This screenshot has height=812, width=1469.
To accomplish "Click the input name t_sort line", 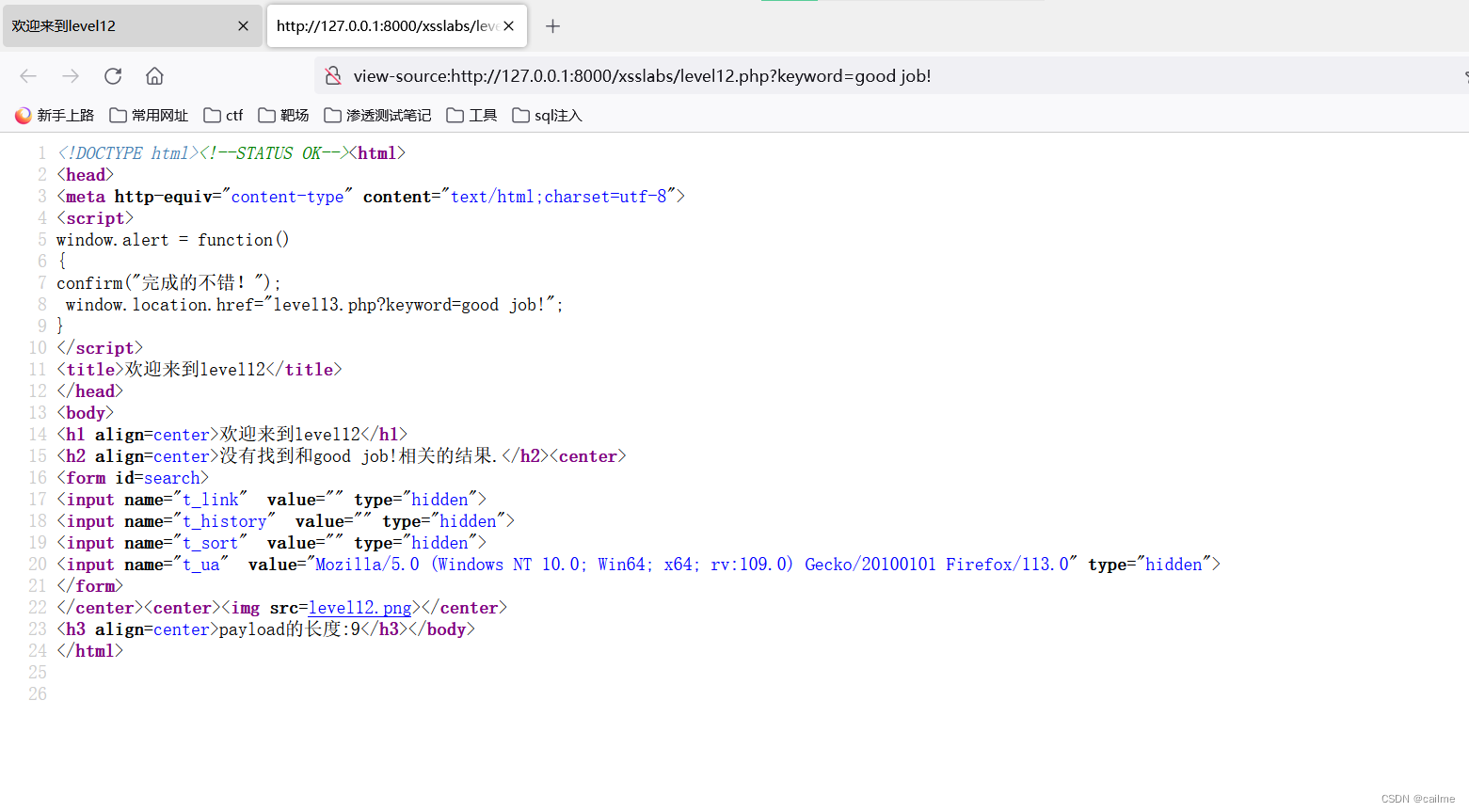I will tap(271, 543).
